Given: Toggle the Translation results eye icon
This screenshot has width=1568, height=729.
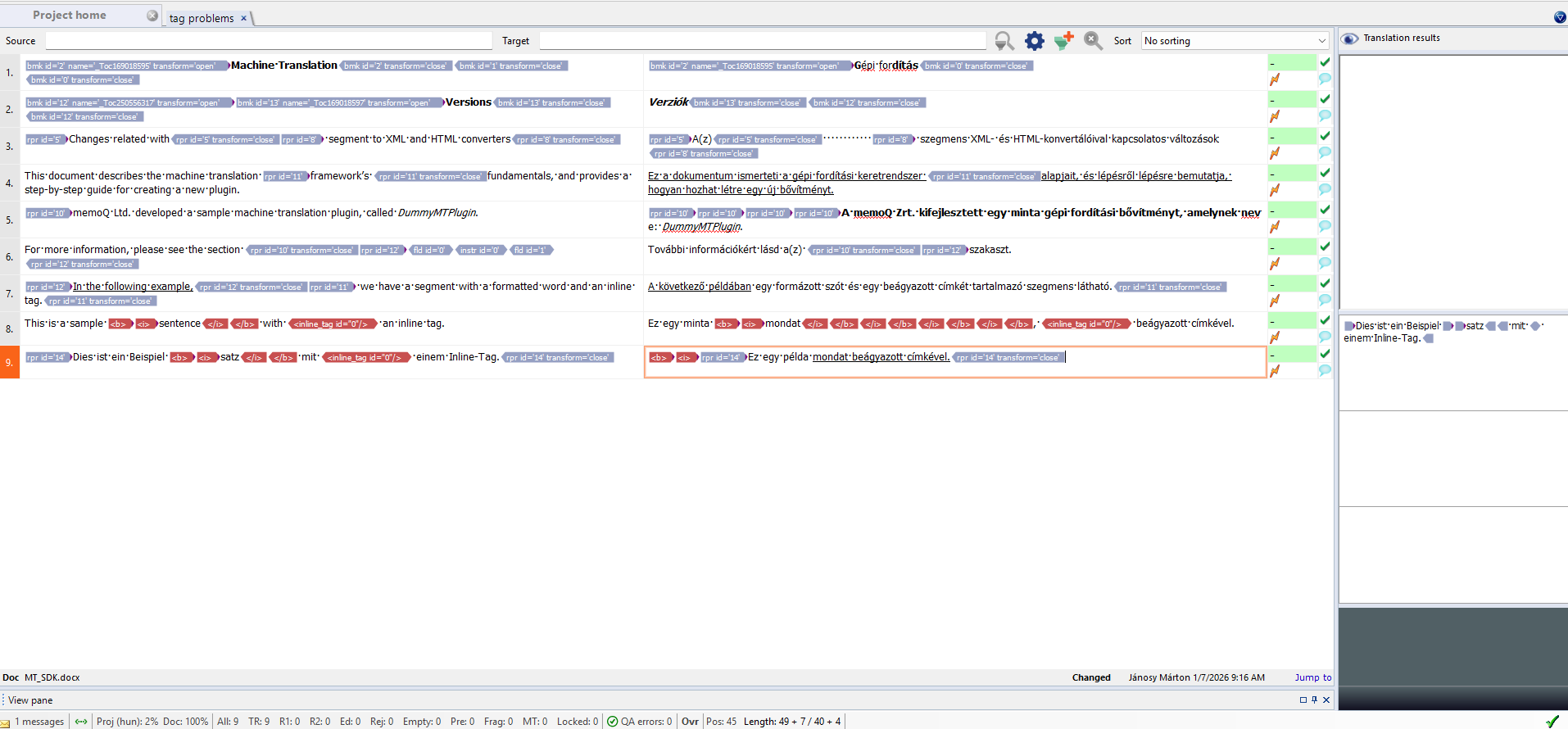Looking at the screenshot, I should (1349, 38).
